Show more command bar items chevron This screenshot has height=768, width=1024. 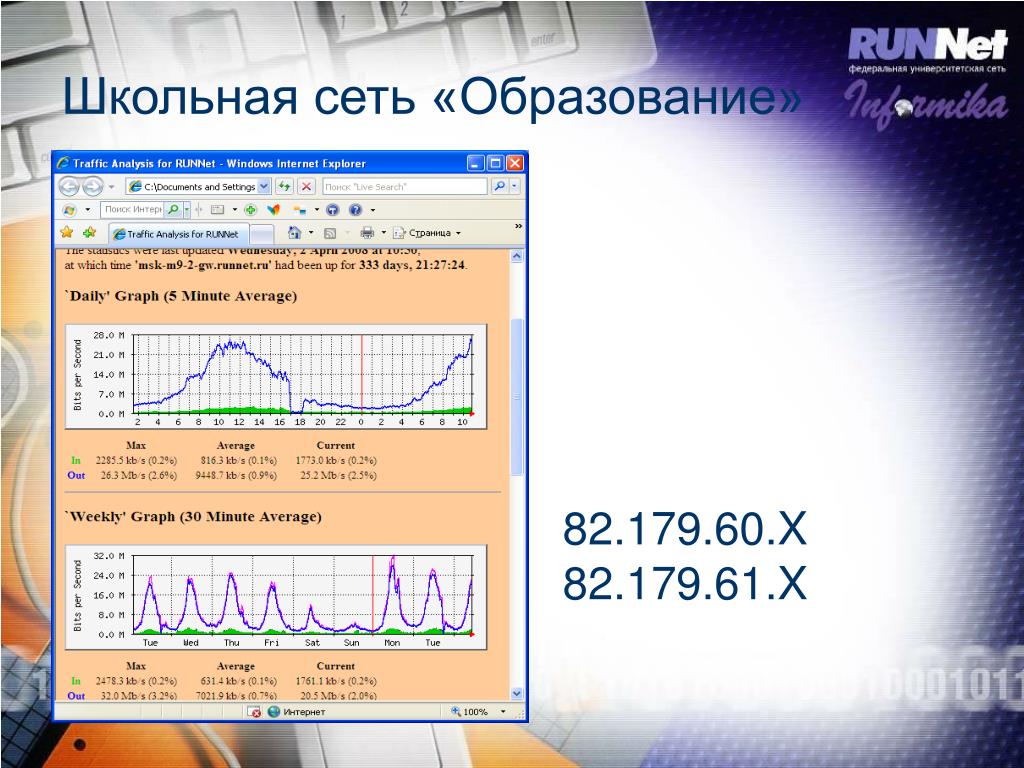click(x=519, y=227)
